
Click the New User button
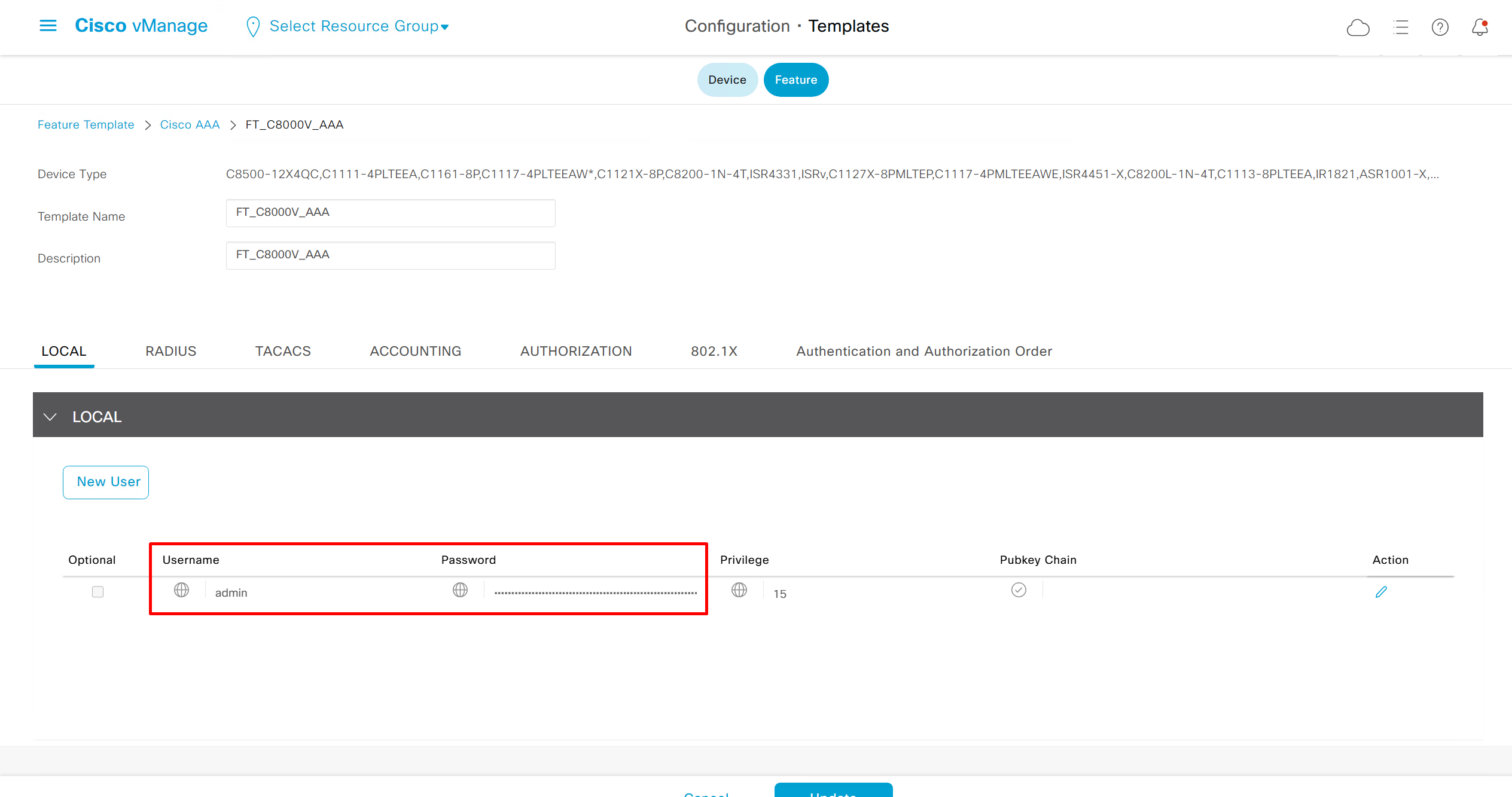(x=106, y=482)
